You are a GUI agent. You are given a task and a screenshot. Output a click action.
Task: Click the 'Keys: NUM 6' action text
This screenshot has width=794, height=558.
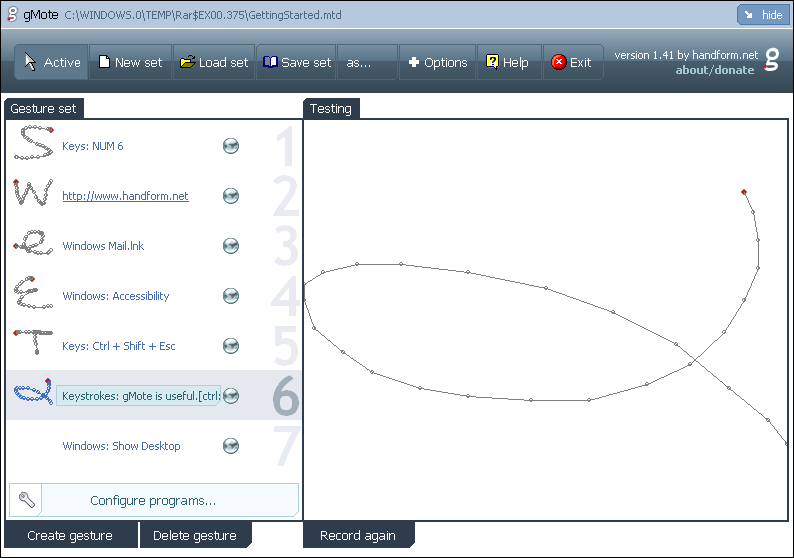pyautogui.click(x=93, y=146)
